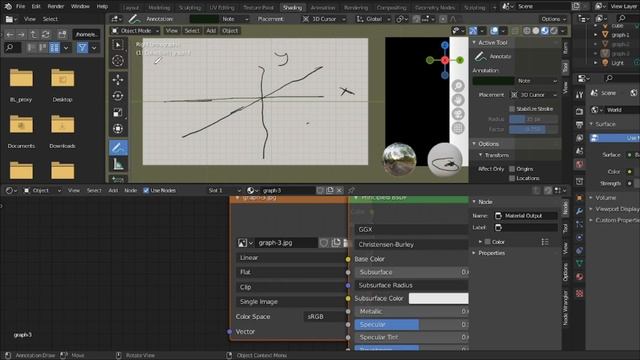Open file browser filter funnel

pos(82,48)
